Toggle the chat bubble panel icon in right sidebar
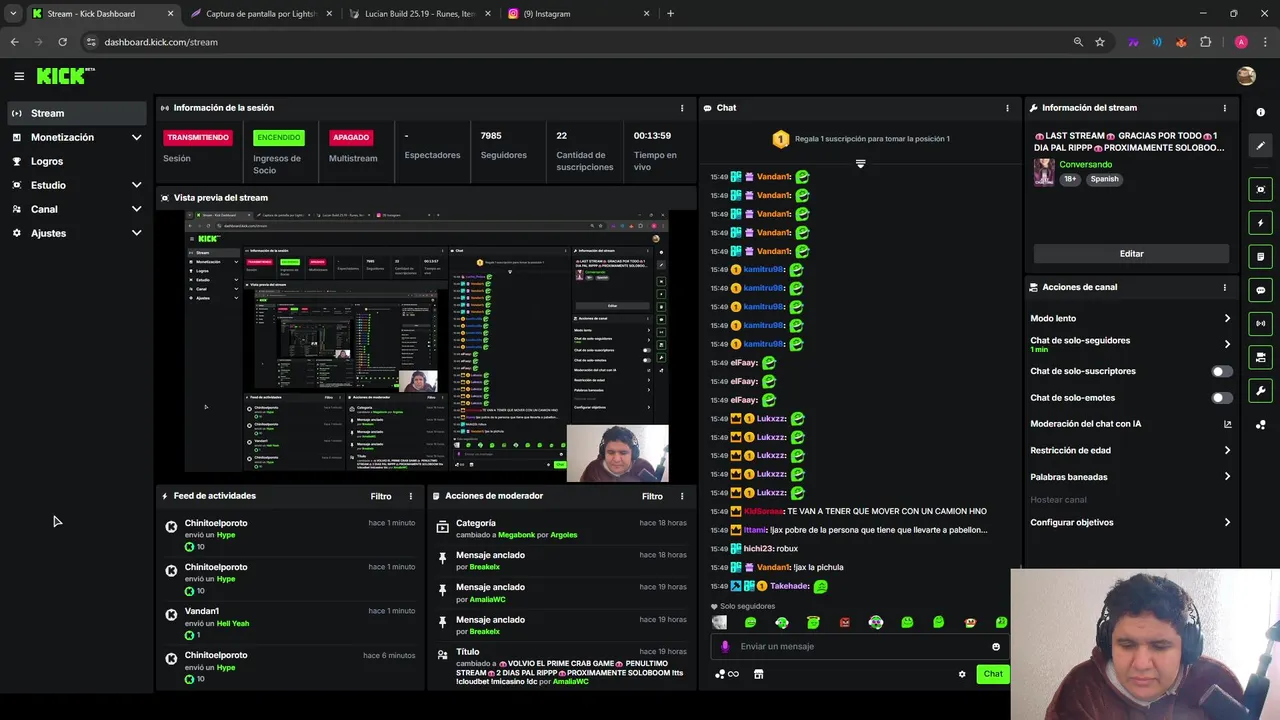Screen dimensions: 1280x720 click(x=1260, y=290)
